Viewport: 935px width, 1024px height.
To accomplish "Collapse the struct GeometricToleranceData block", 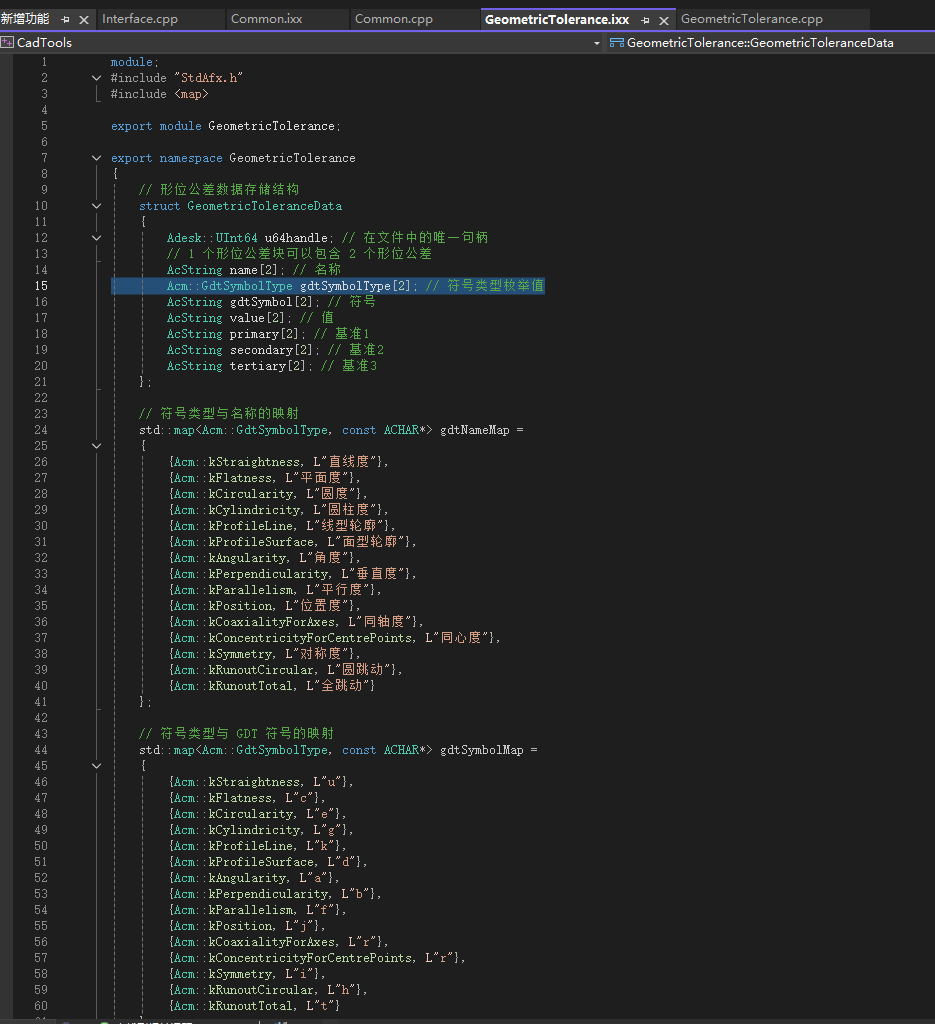I will tap(97, 206).
